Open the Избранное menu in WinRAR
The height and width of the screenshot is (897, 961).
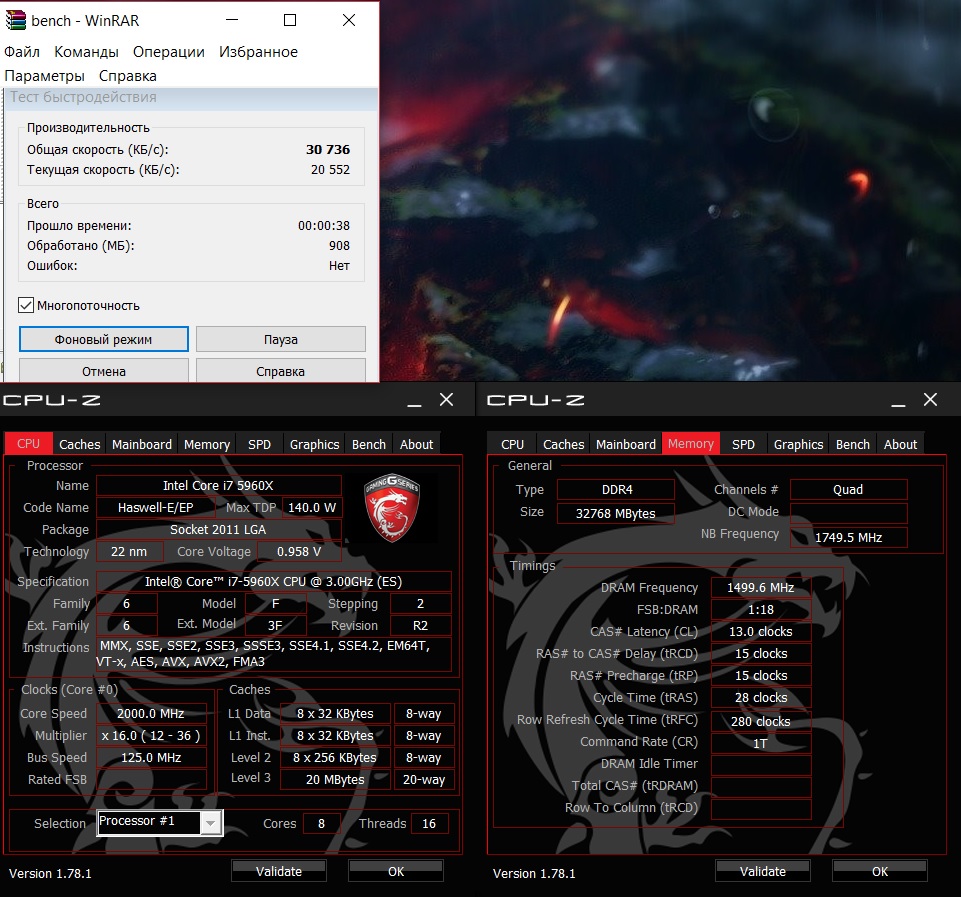point(258,52)
